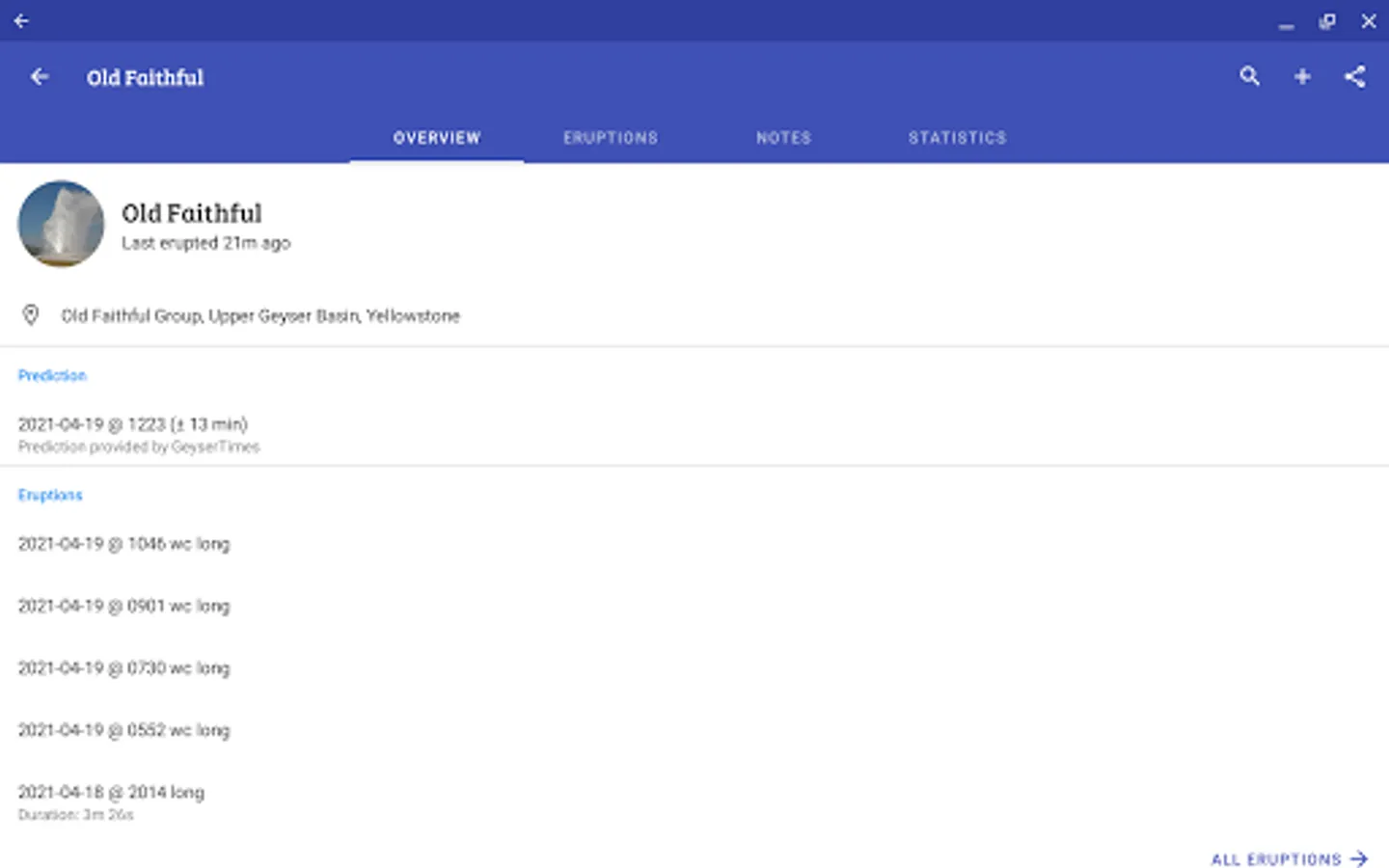Click the Old Faithful app bar title
Image resolution: width=1389 pixels, height=868 pixels.
(x=145, y=77)
